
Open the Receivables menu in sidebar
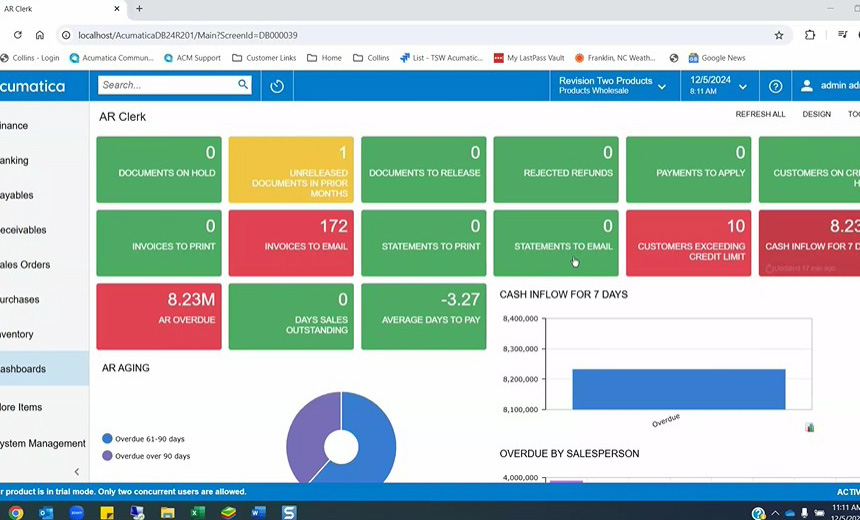tap(44, 230)
